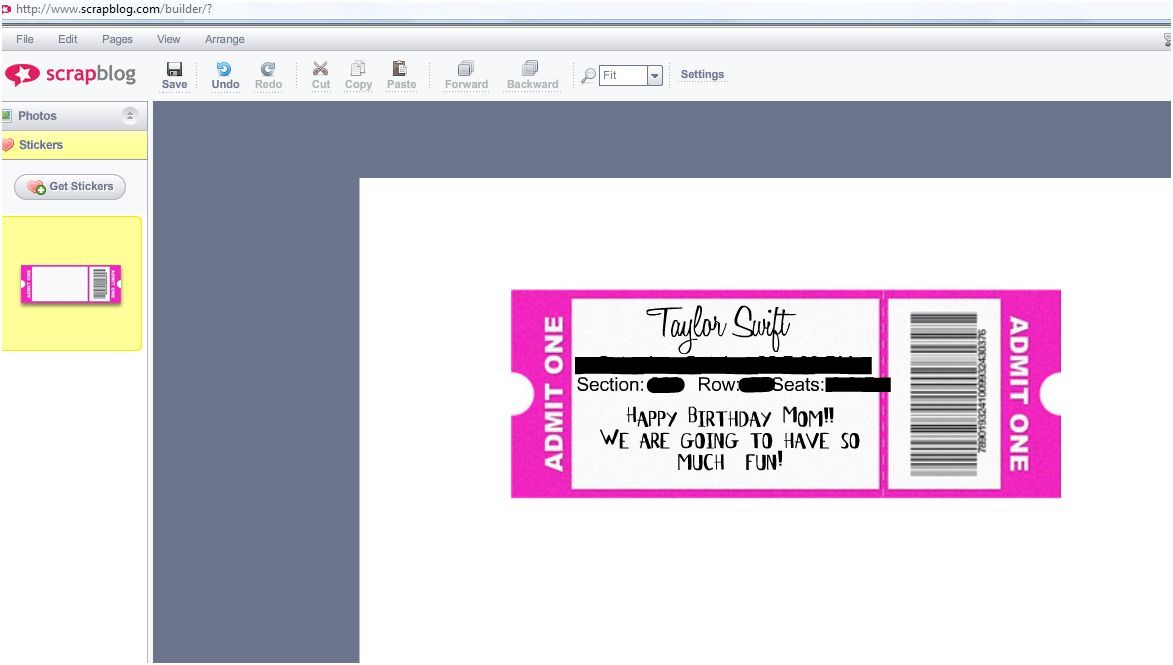Open the File menu
The image size is (1173, 665).
point(25,39)
